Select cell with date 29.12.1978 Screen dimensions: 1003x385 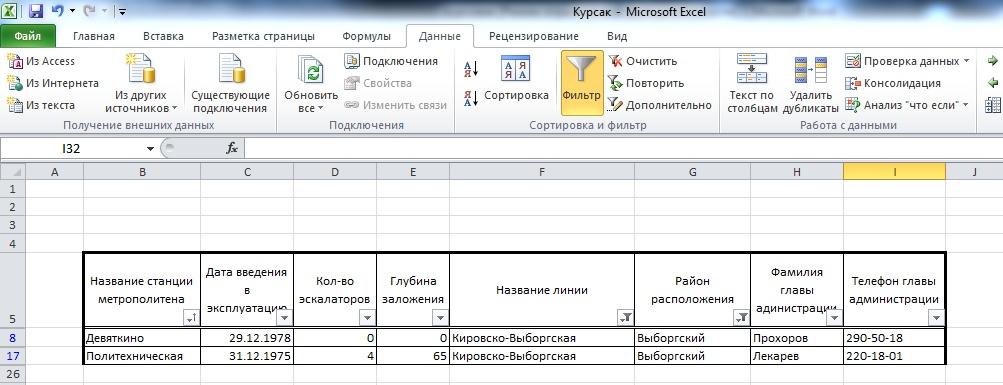pos(247,338)
